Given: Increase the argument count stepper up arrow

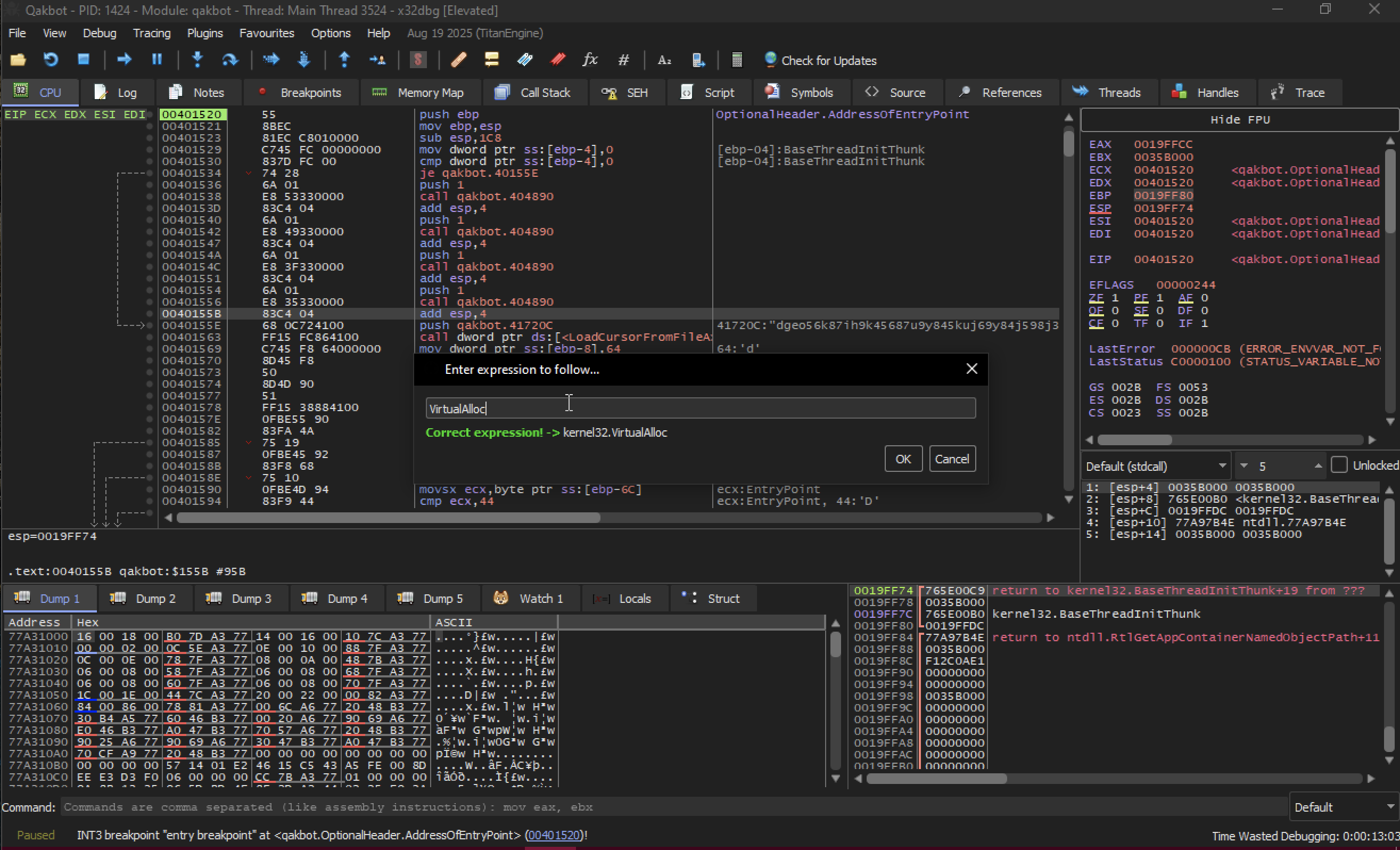Looking at the screenshot, I should click(1318, 466).
